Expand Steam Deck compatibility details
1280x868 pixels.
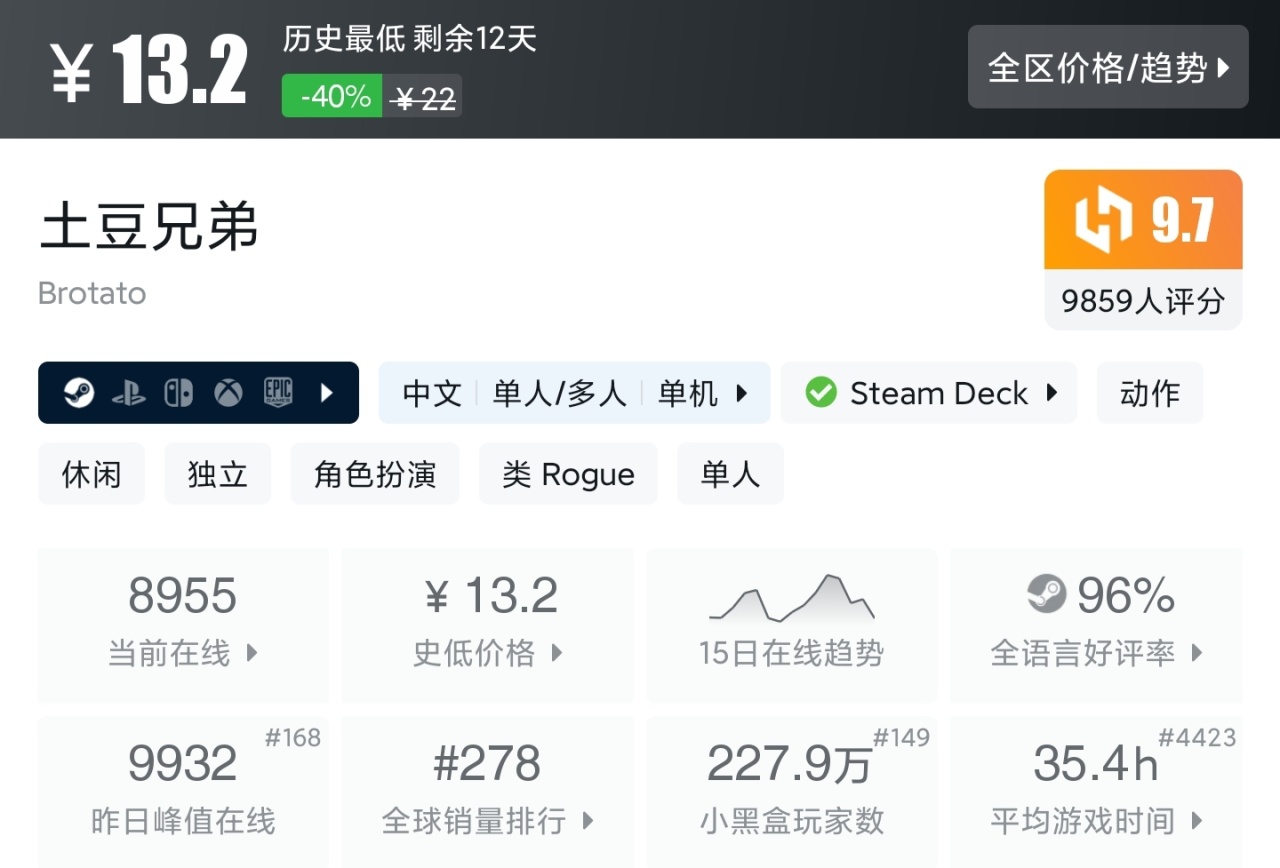click(1052, 393)
